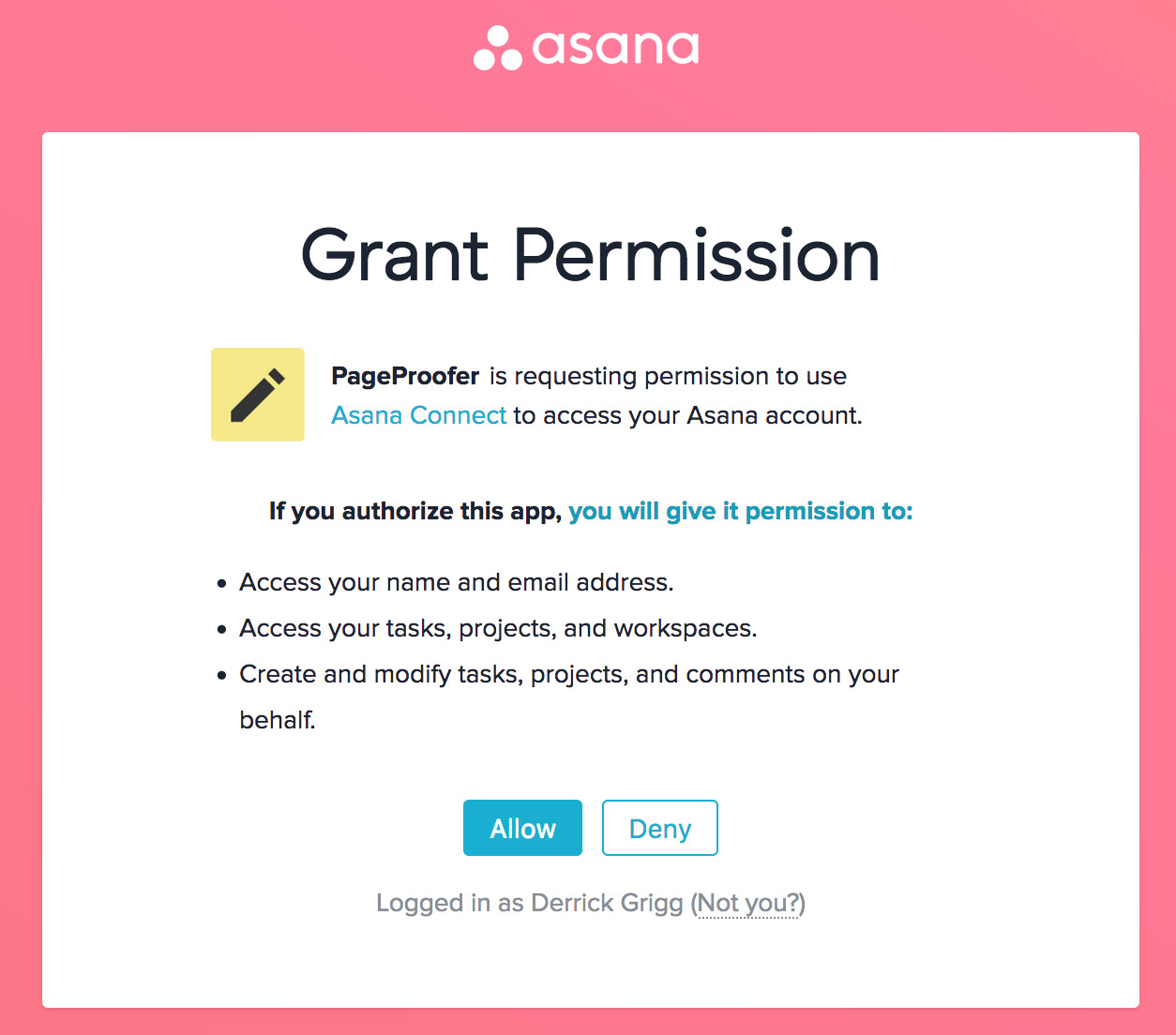Click "to access your Asana account" text
The height and width of the screenshot is (1035, 1176).
(687, 415)
